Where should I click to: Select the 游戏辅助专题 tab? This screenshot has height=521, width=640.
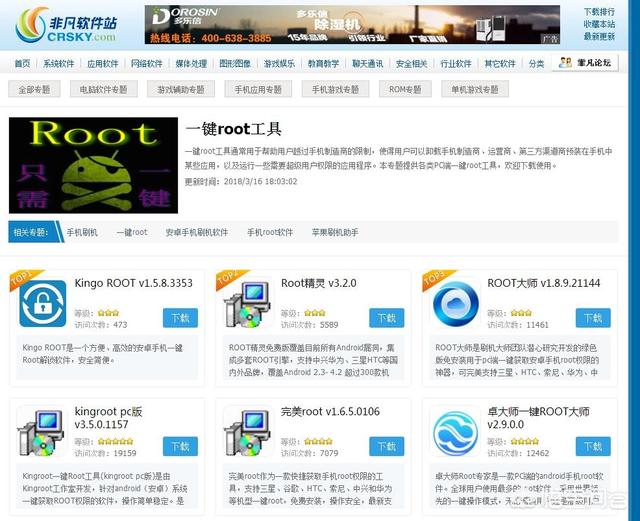(181, 89)
